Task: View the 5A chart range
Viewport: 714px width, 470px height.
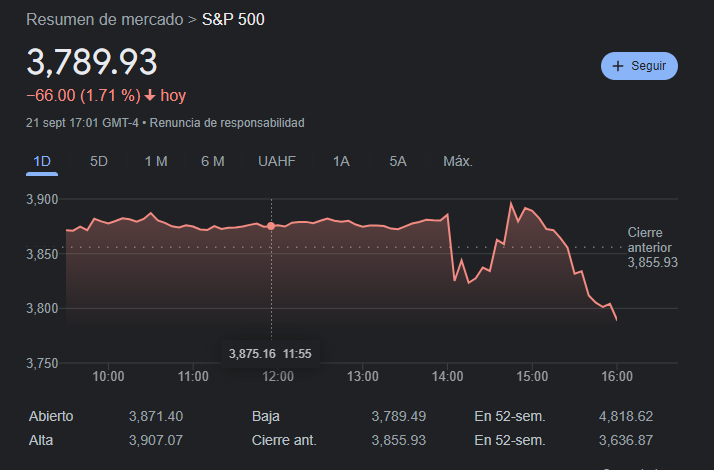Action: (398, 161)
